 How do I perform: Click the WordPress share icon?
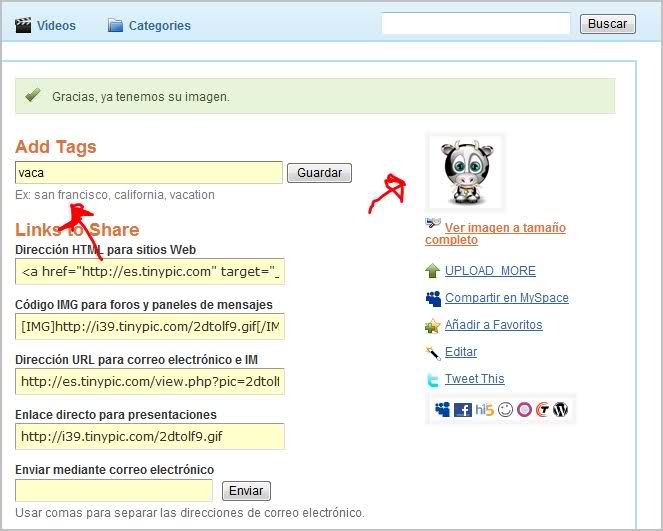(560, 410)
